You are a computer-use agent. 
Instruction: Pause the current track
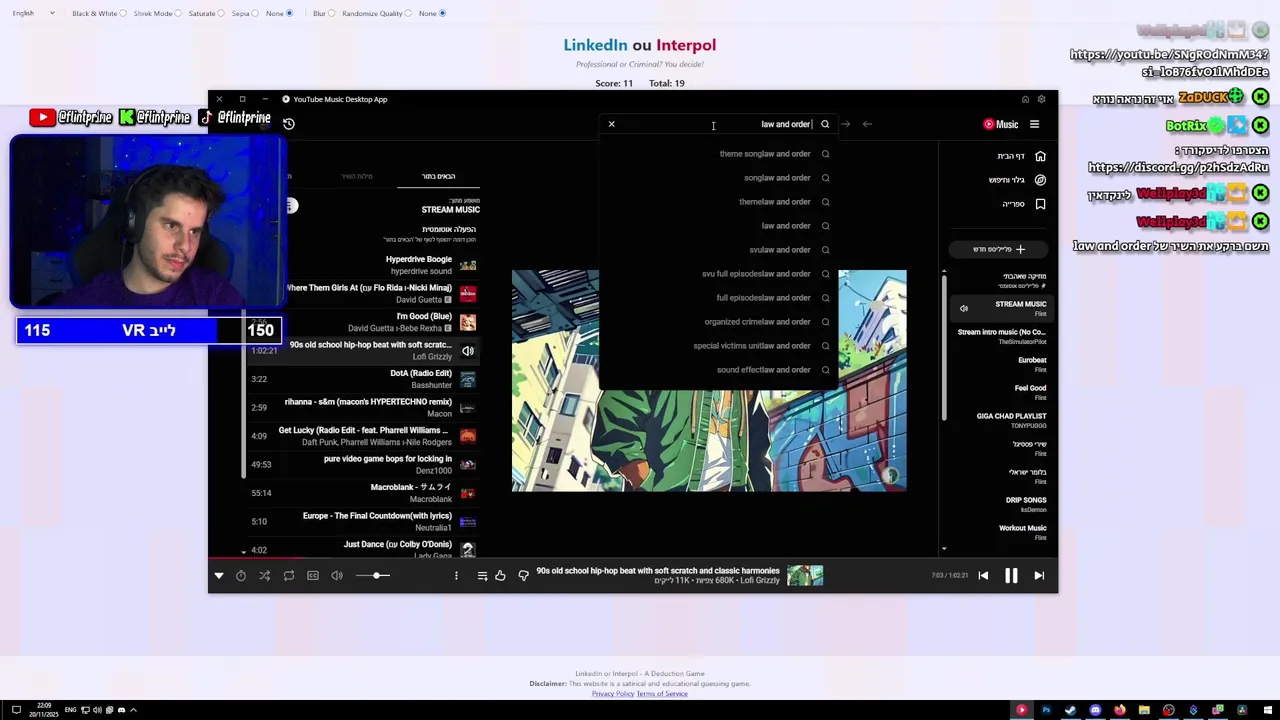click(1011, 576)
